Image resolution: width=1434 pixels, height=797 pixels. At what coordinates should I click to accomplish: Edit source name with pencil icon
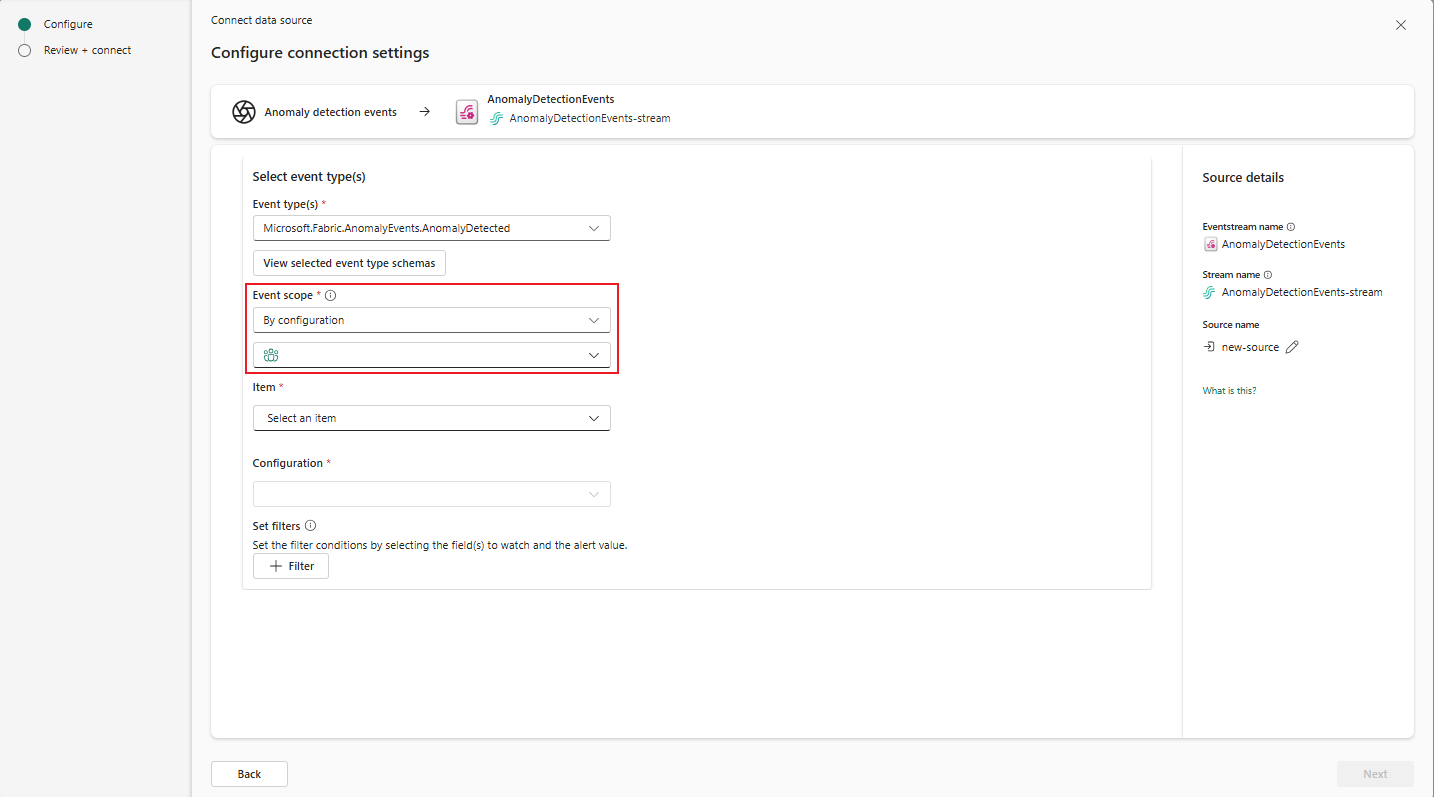[x=1292, y=347]
